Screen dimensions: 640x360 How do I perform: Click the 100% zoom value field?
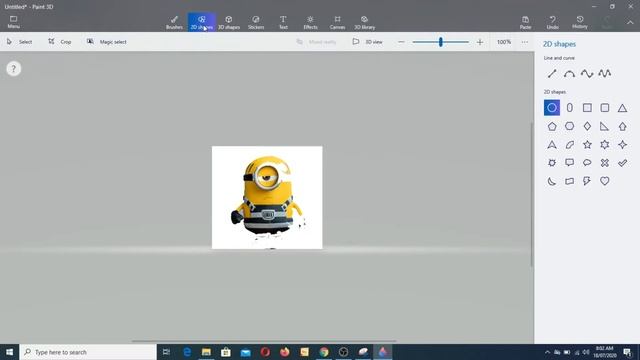point(504,42)
